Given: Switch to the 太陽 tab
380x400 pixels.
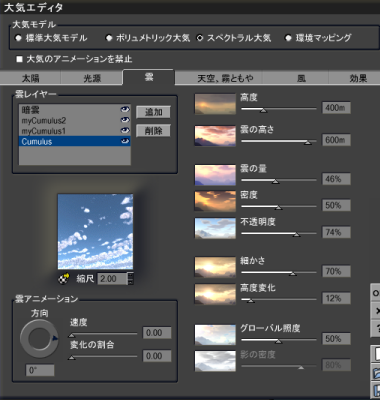Looking at the screenshot, I should [30, 78].
